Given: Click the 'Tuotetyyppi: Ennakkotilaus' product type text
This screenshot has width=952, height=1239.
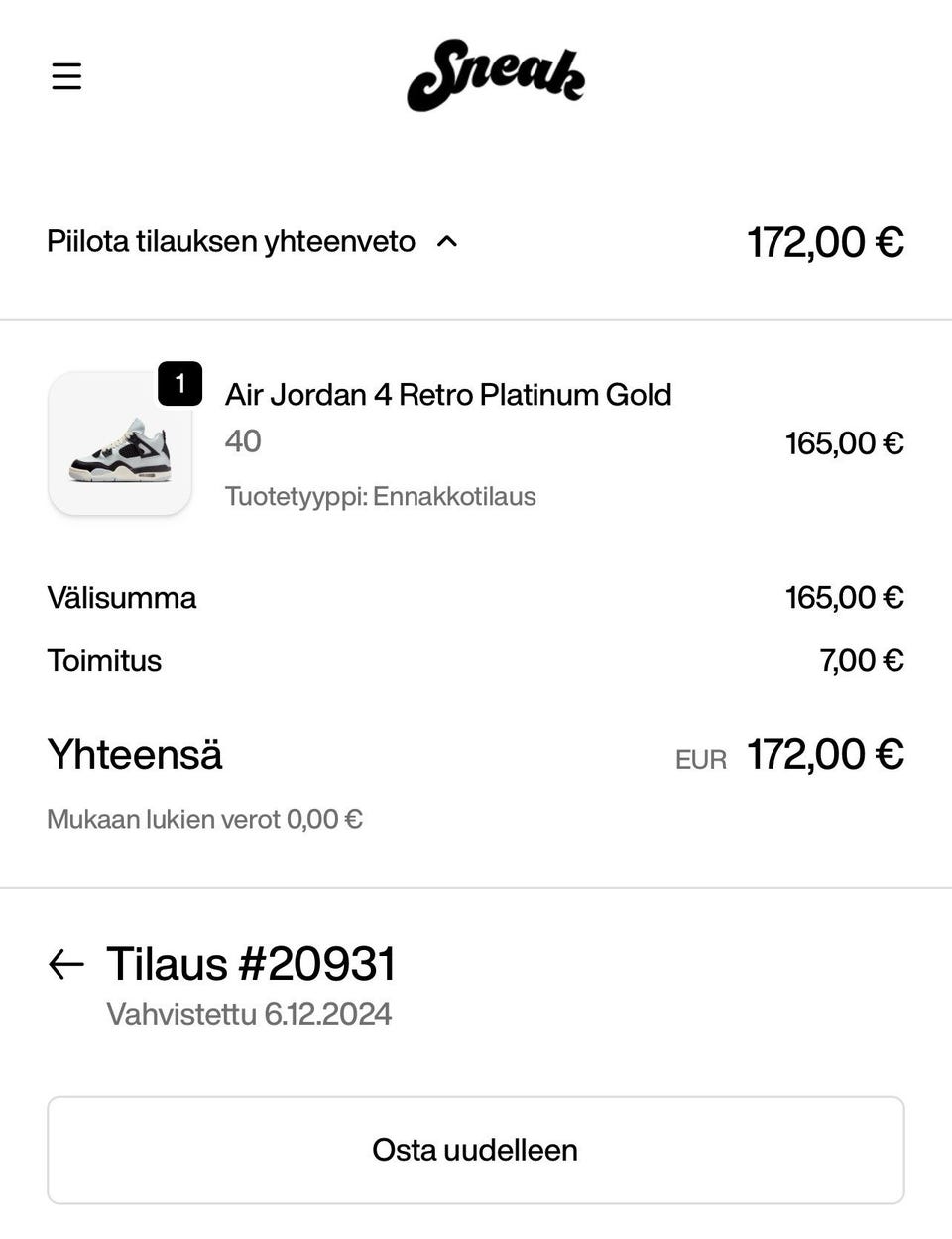Looking at the screenshot, I should tap(380, 497).
